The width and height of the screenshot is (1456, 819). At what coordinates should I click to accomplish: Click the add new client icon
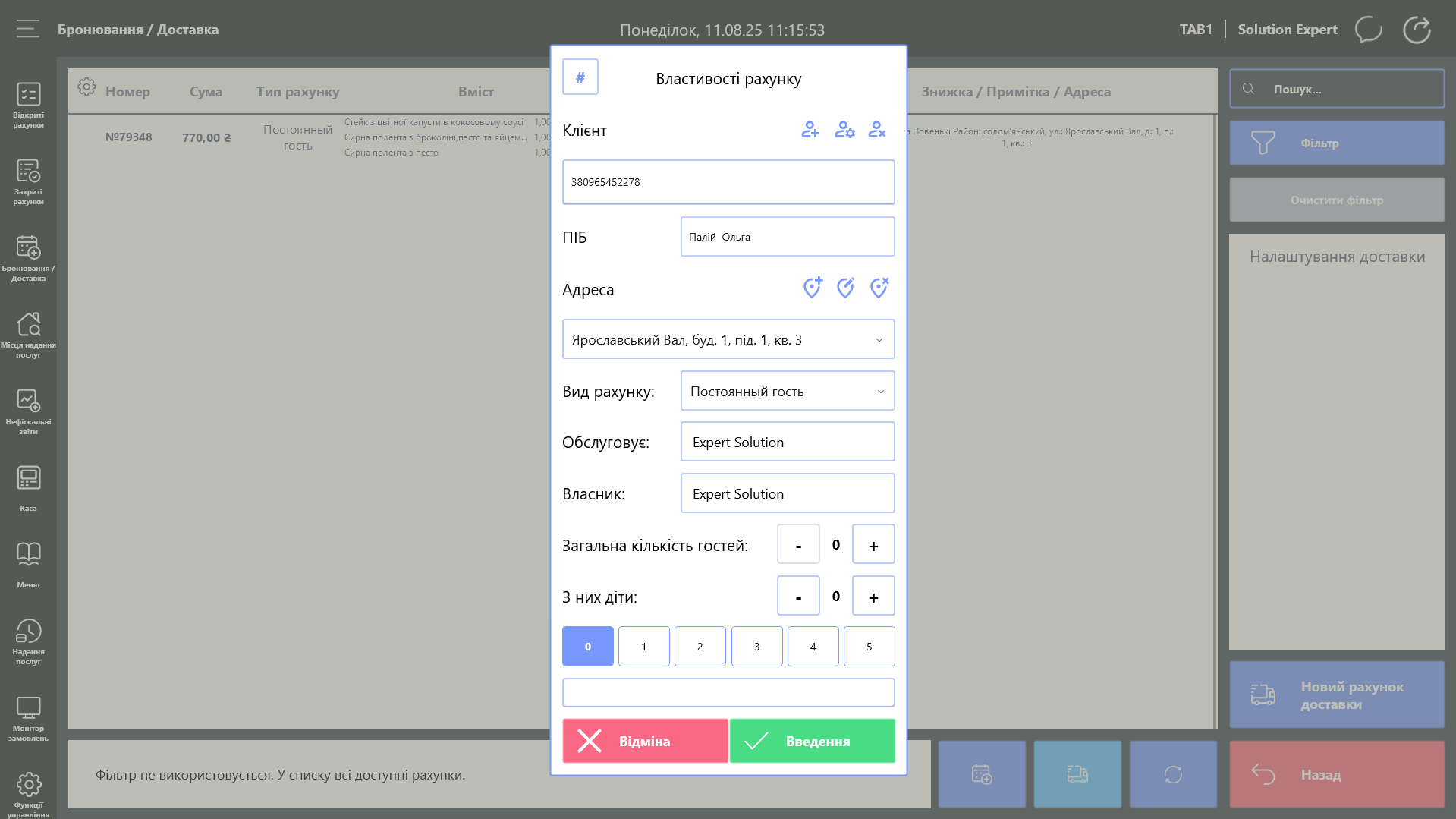click(x=810, y=130)
